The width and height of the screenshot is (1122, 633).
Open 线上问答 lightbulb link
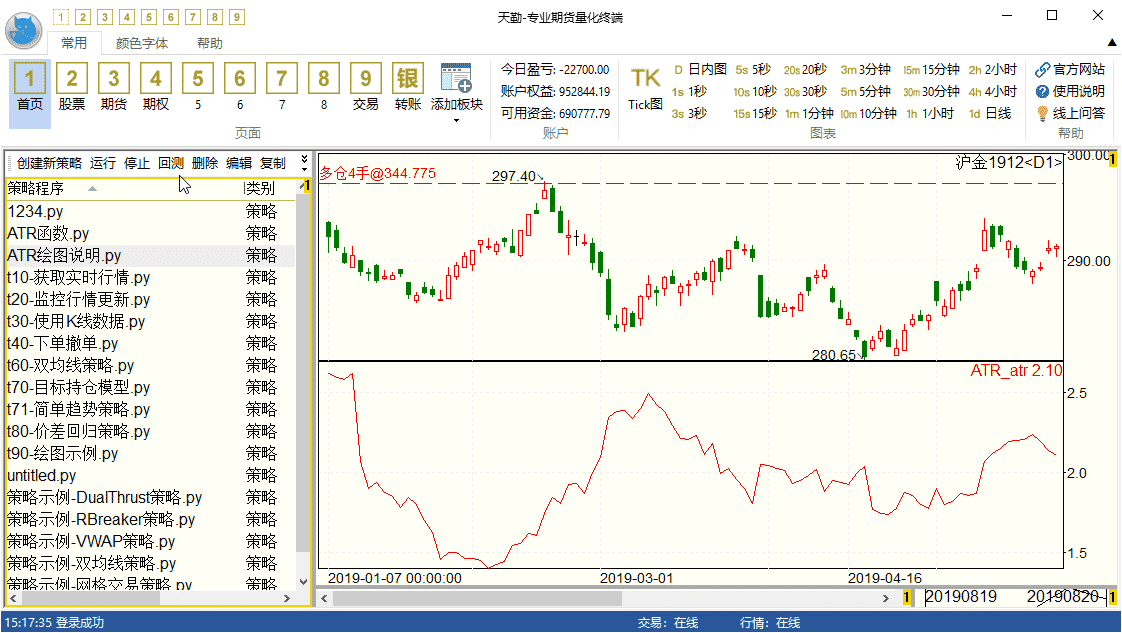pos(1070,113)
